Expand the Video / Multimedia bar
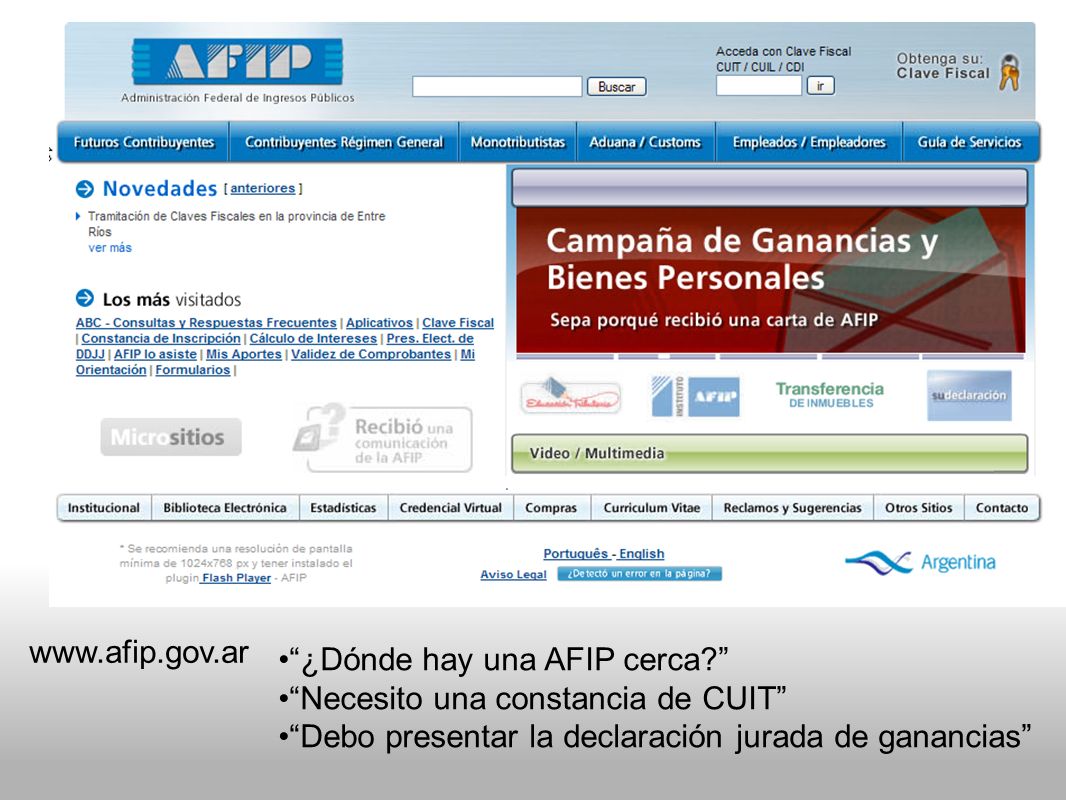 [769, 453]
